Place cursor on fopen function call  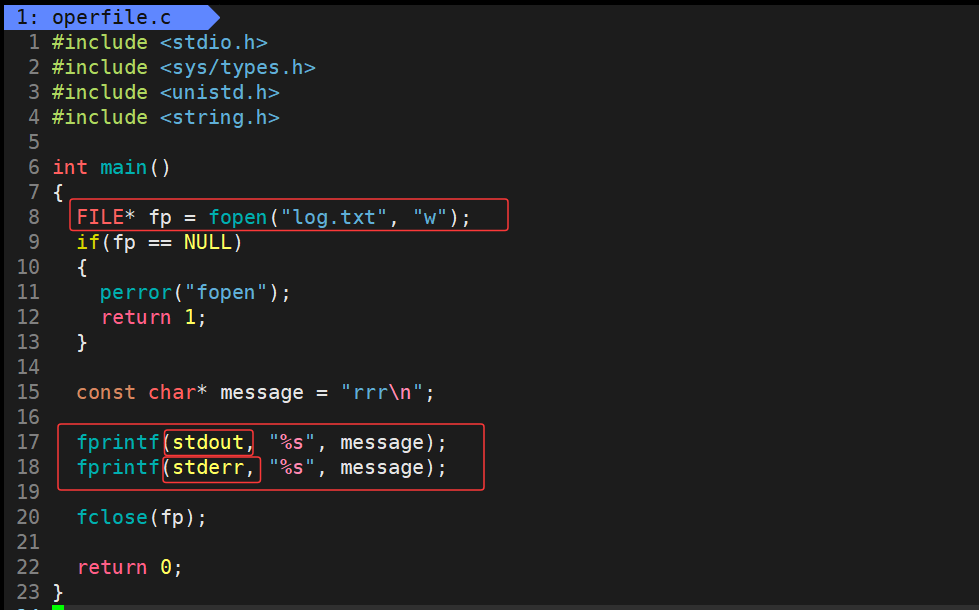(x=238, y=217)
